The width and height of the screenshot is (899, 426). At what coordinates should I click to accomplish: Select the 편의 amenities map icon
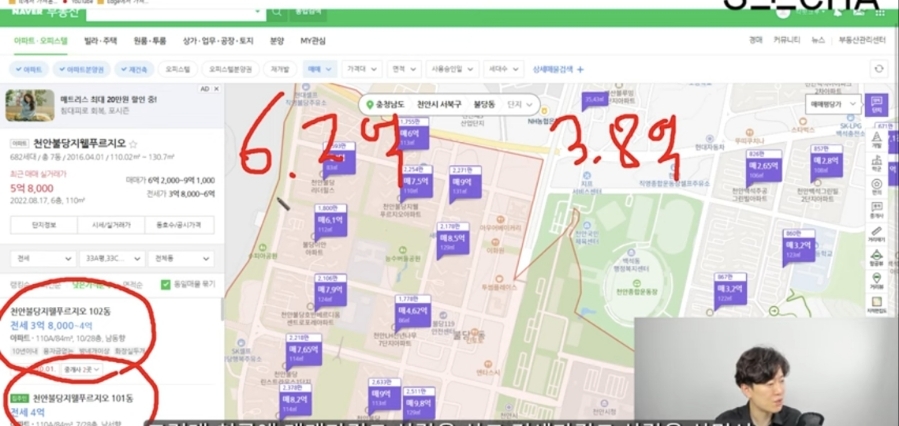[876, 187]
